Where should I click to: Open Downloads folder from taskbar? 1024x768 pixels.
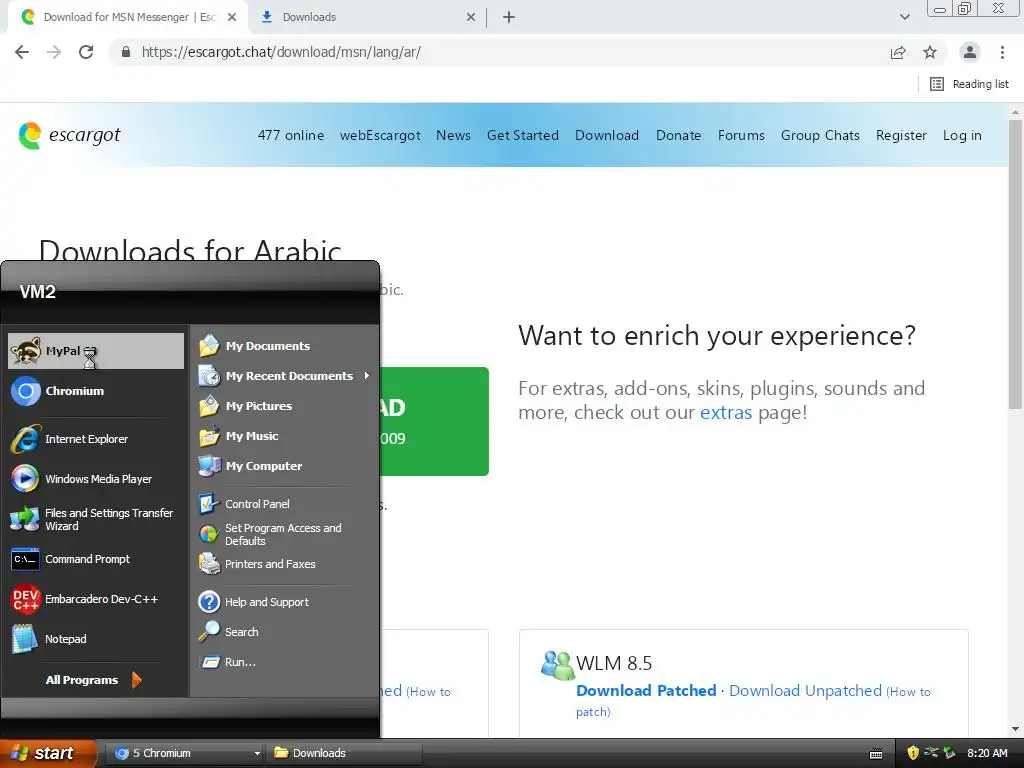[x=344, y=753]
